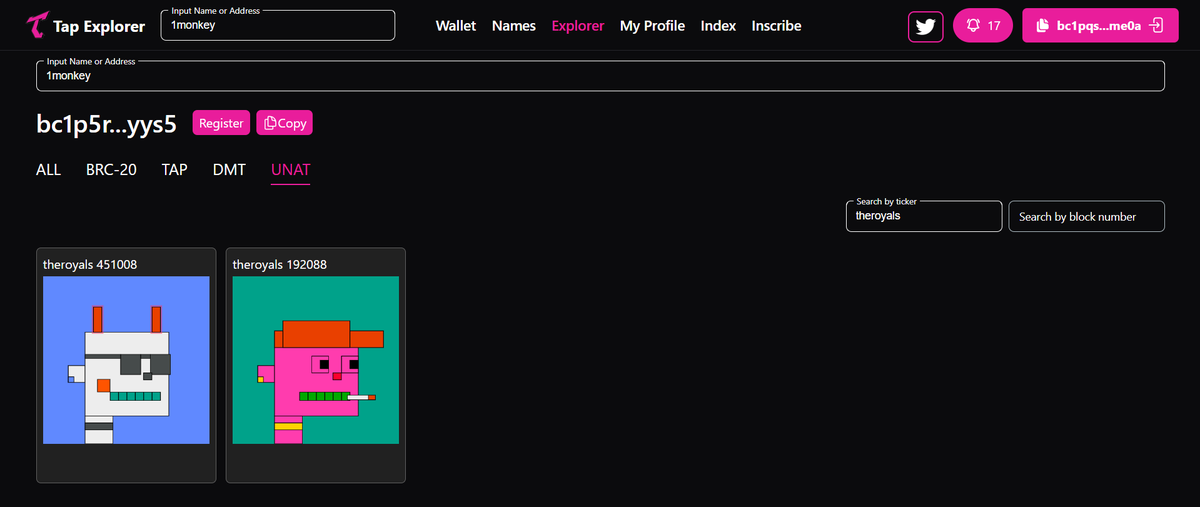Click the address text bc1p5r...yys5
Image resolution: width=1200 pixels, height=507 pixels.
click(106, 124)
